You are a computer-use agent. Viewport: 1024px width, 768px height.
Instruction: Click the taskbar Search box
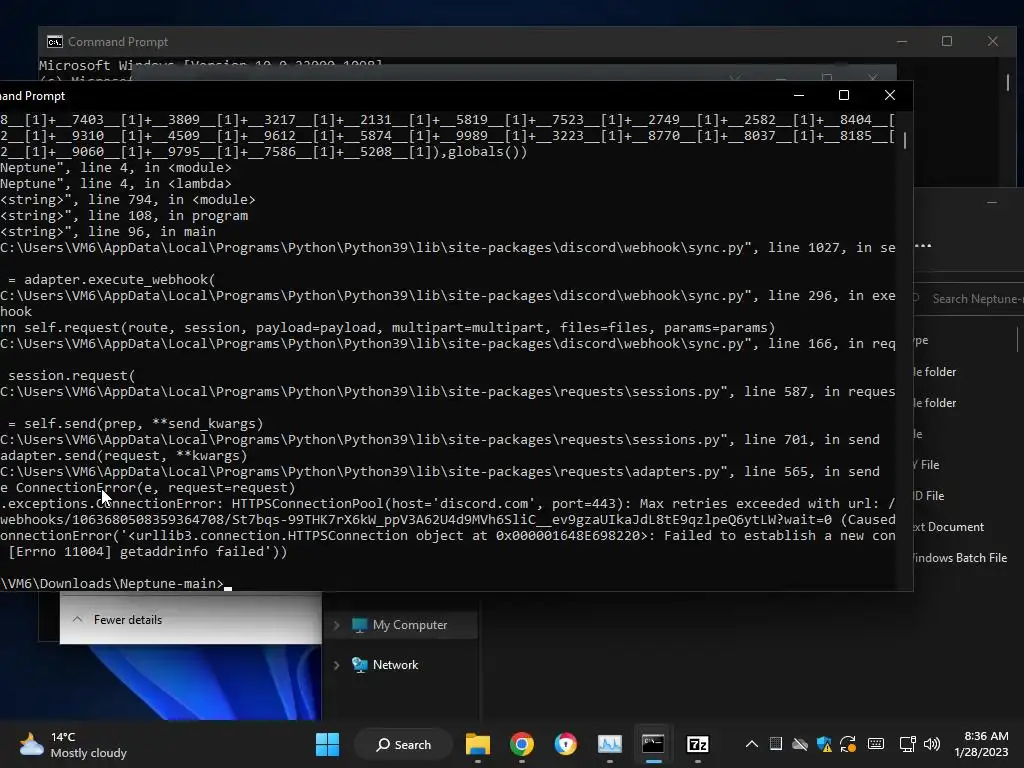coord(403,744)
